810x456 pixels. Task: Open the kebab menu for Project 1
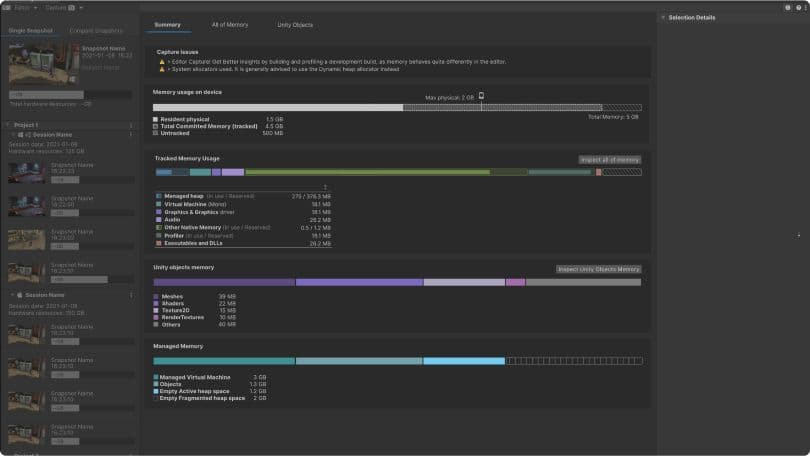(131, 126)
